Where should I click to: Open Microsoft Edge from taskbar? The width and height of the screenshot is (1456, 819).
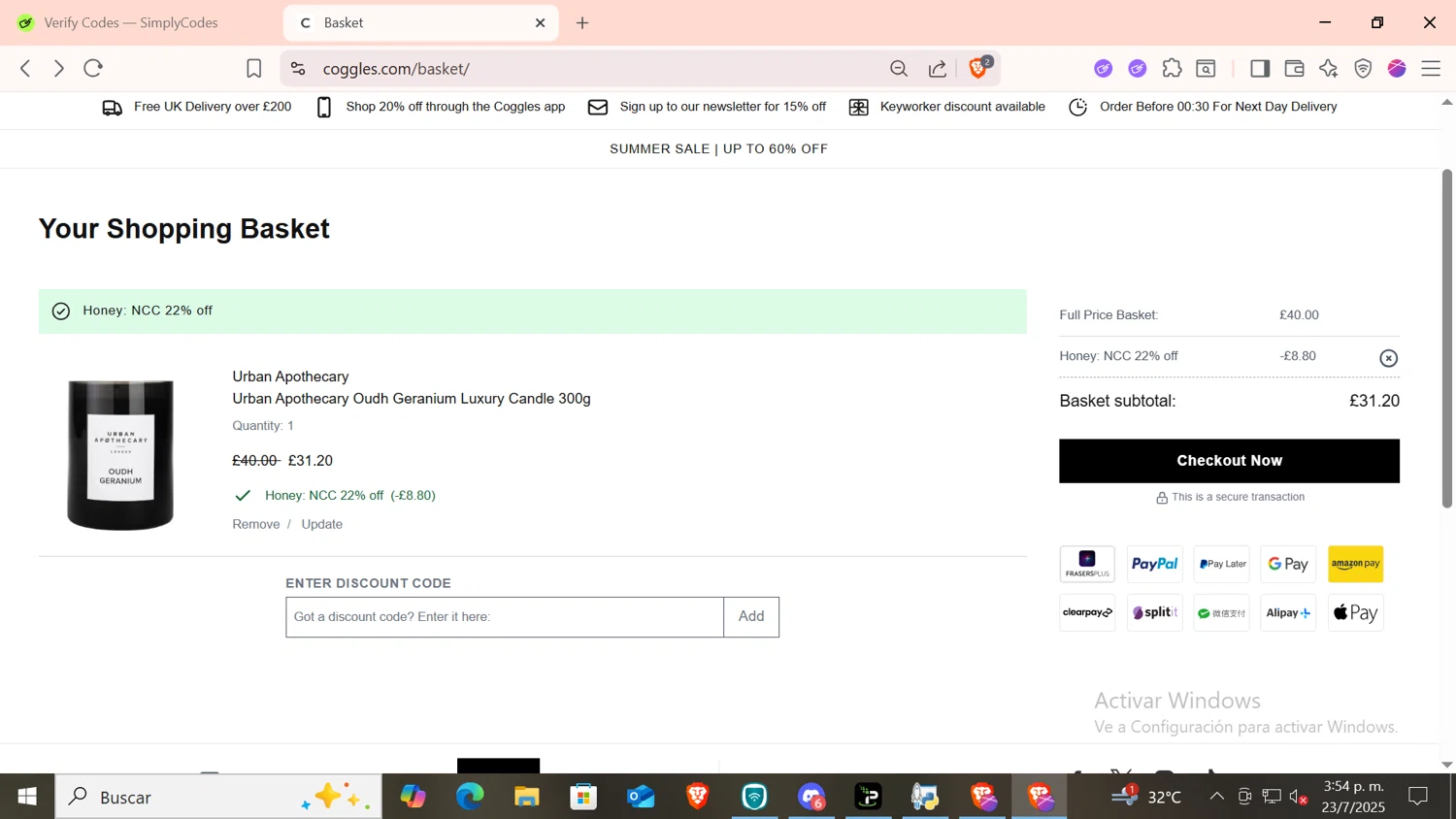click(470, 797)
